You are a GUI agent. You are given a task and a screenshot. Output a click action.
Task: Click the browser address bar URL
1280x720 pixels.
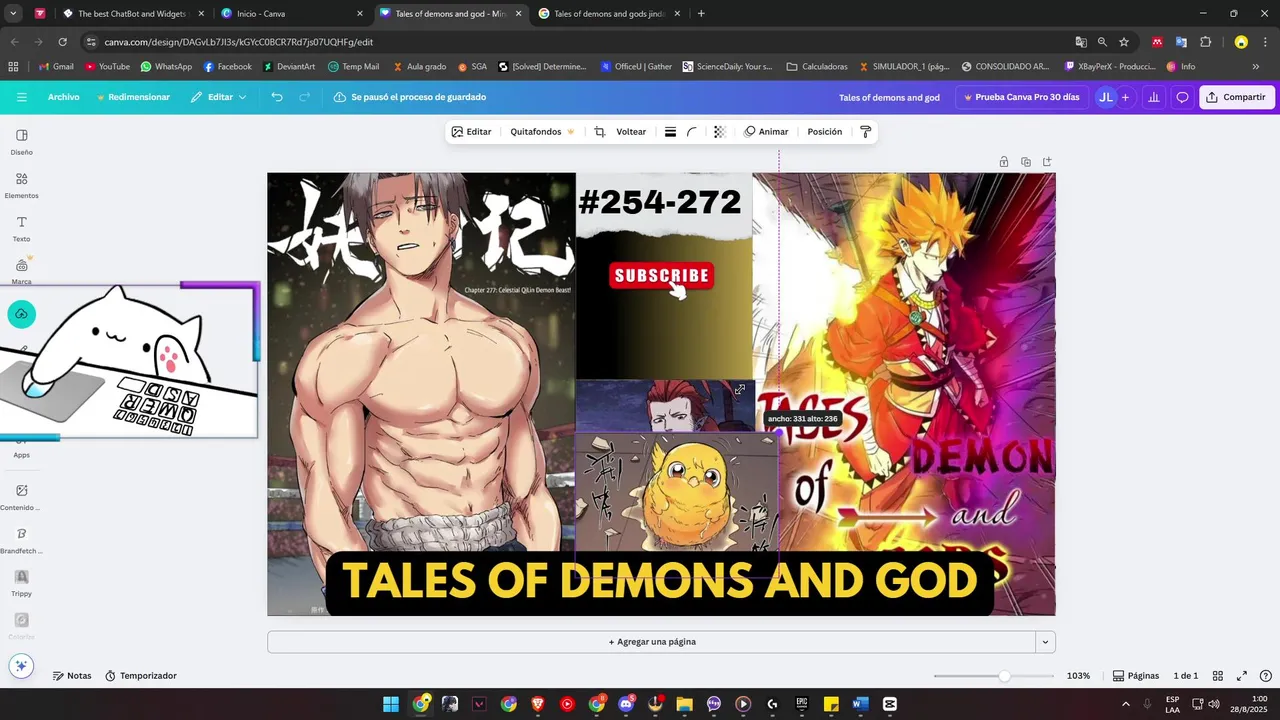pos(239,42)
